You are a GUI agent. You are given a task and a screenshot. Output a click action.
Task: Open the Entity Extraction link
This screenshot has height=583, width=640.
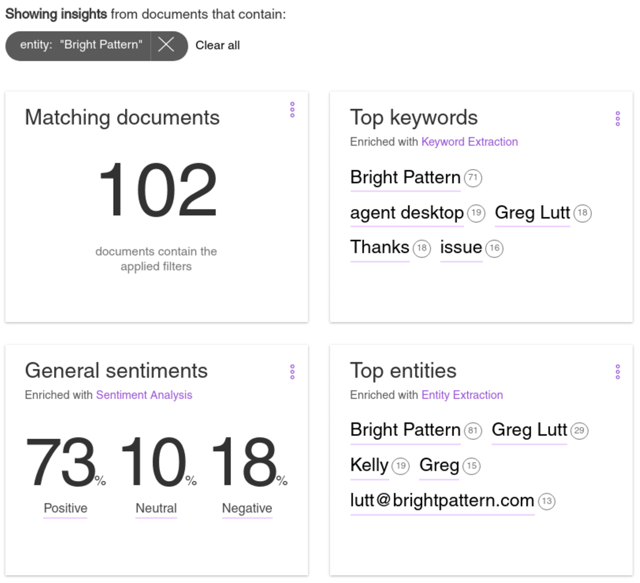pyautogui.click(x=462, y=395)
